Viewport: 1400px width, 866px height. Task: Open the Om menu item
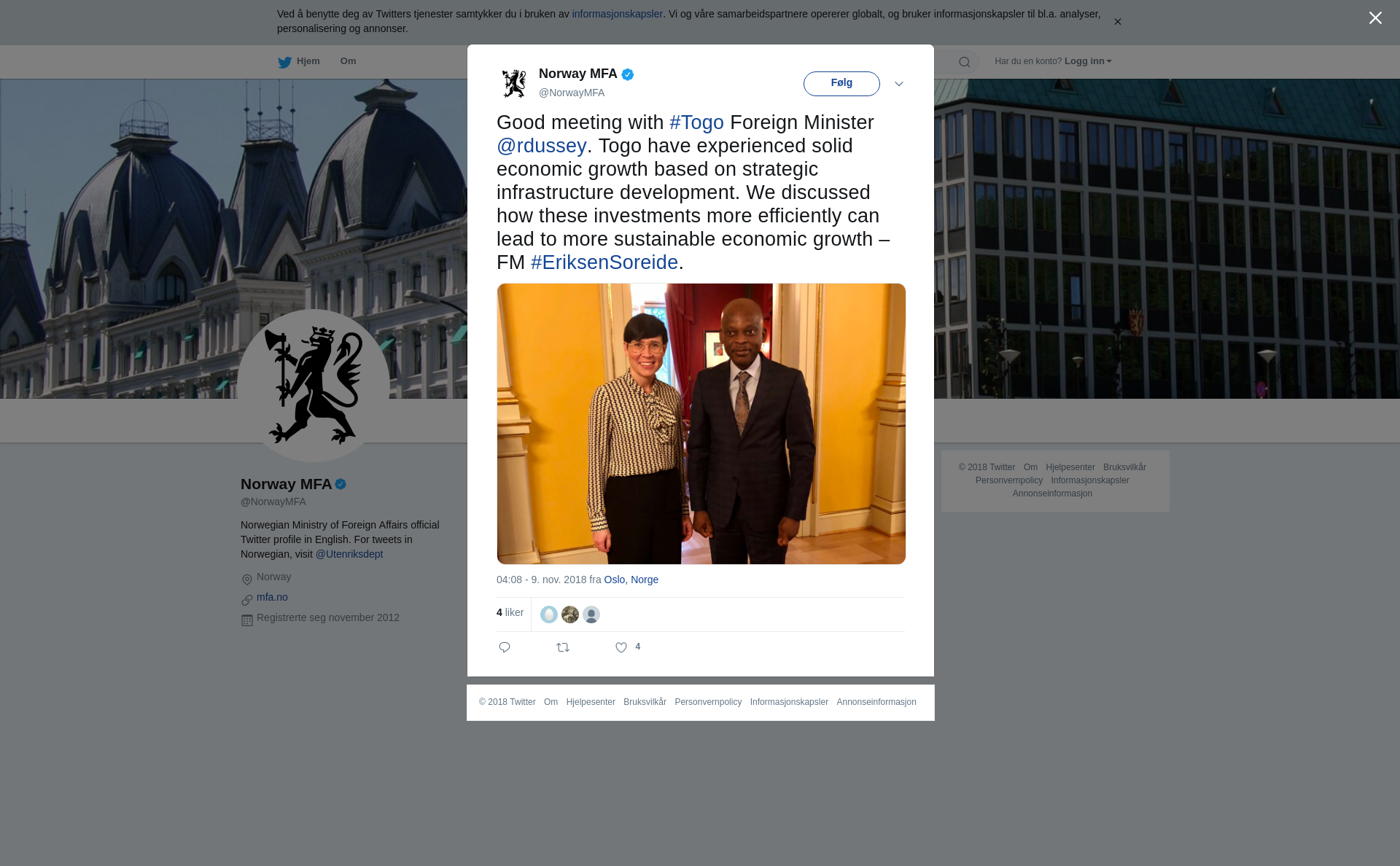[348, 61]
